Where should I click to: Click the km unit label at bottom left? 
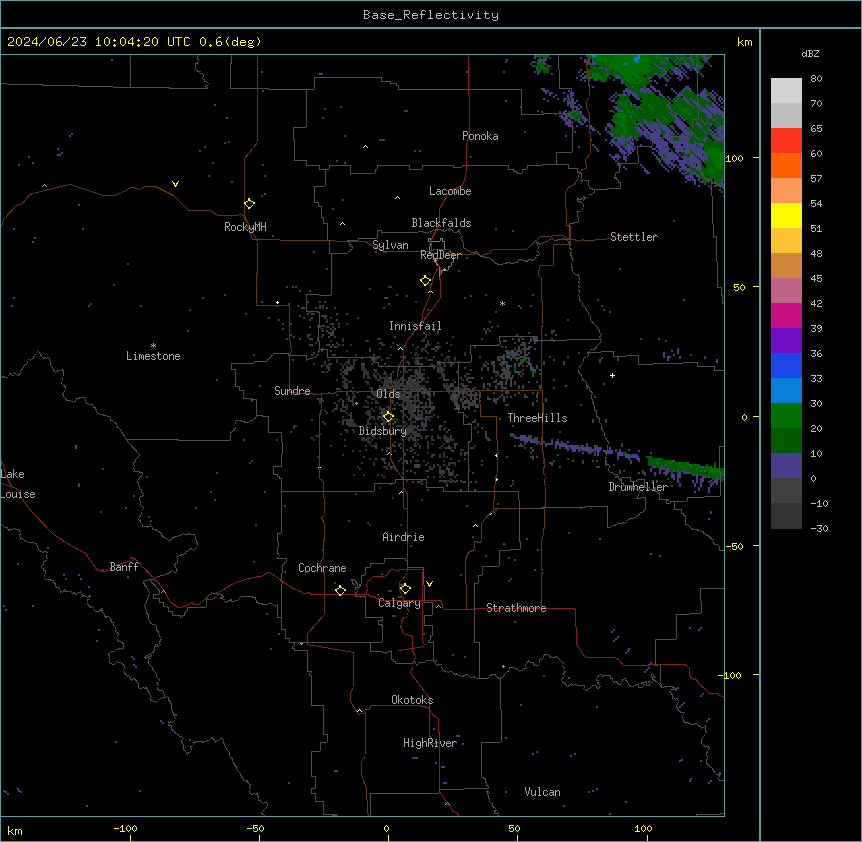(15, 831)
